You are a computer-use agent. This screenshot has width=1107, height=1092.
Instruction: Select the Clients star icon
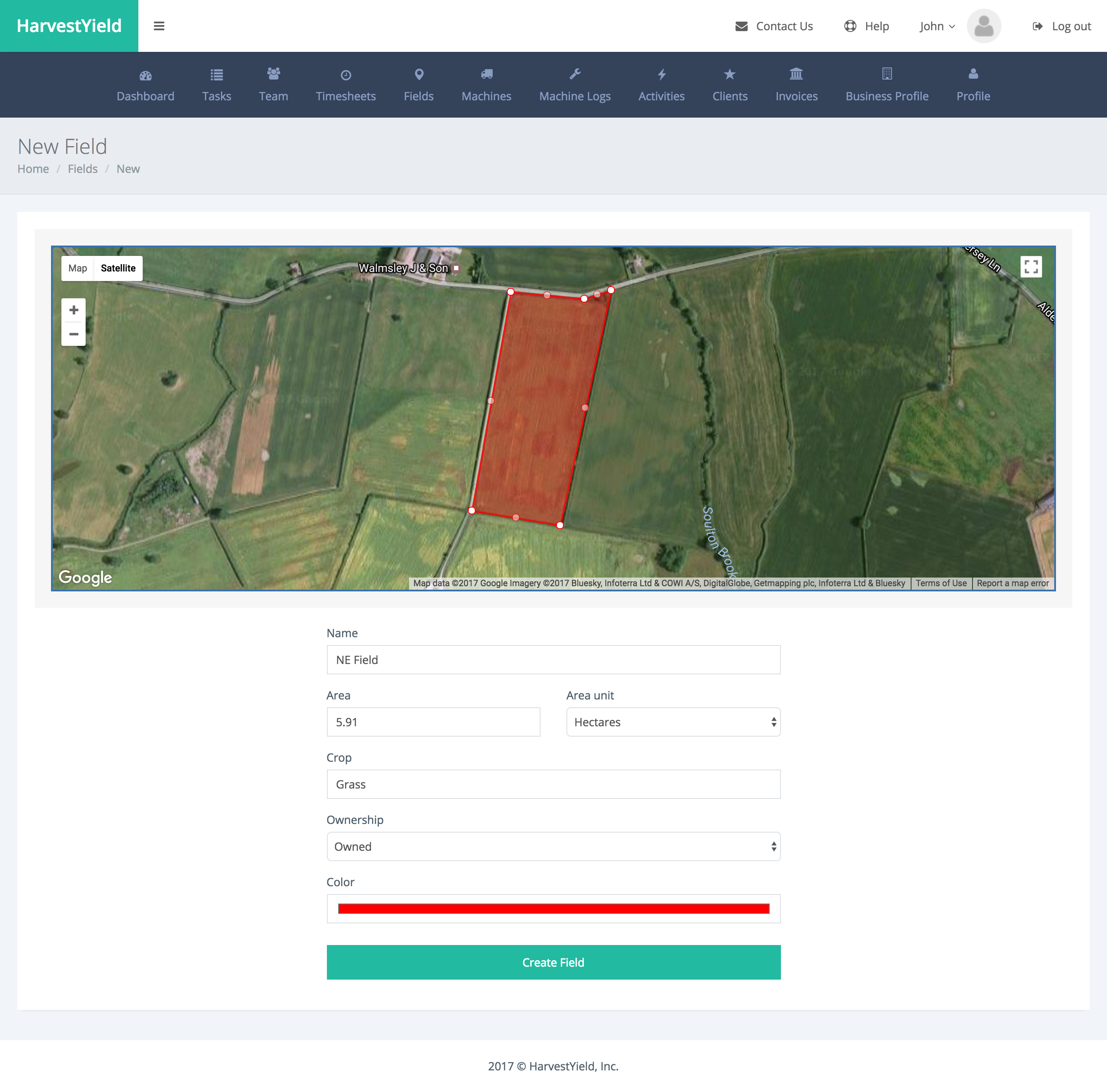(x=729, y=74)
